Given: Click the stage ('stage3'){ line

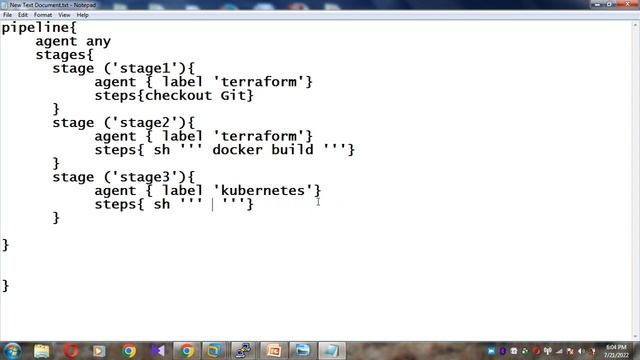Looking at the screenshot, I should point(124,177).
